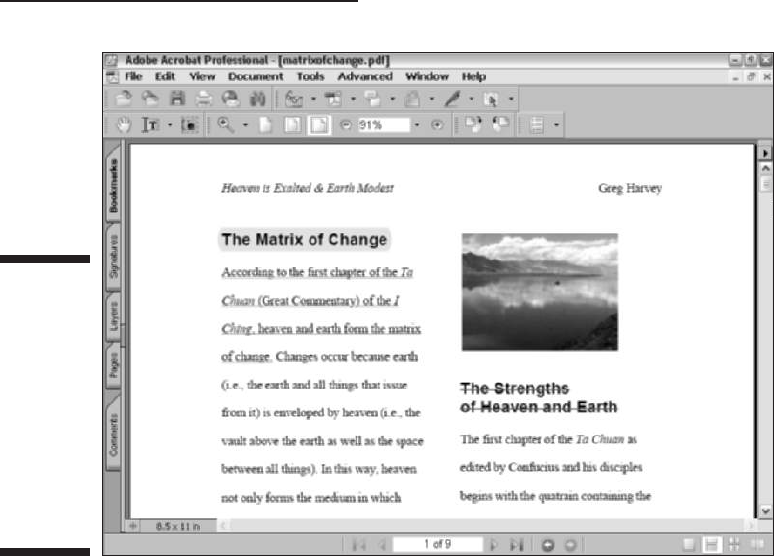Open the Document menu

255,77
